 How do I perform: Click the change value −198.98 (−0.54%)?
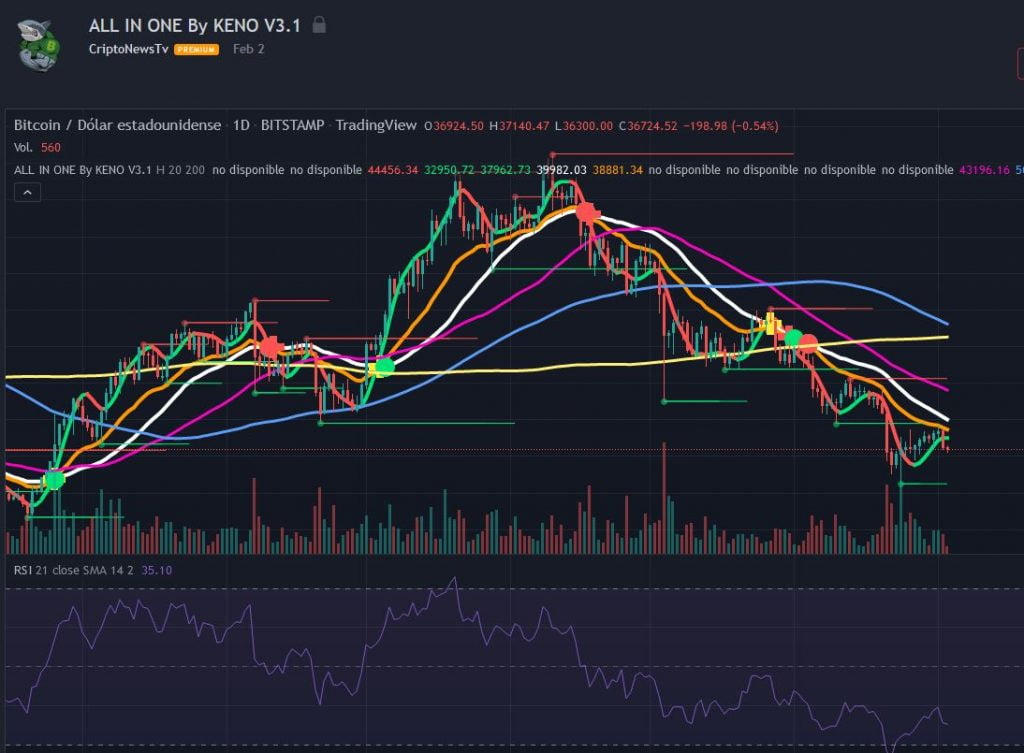click(731, 126)
